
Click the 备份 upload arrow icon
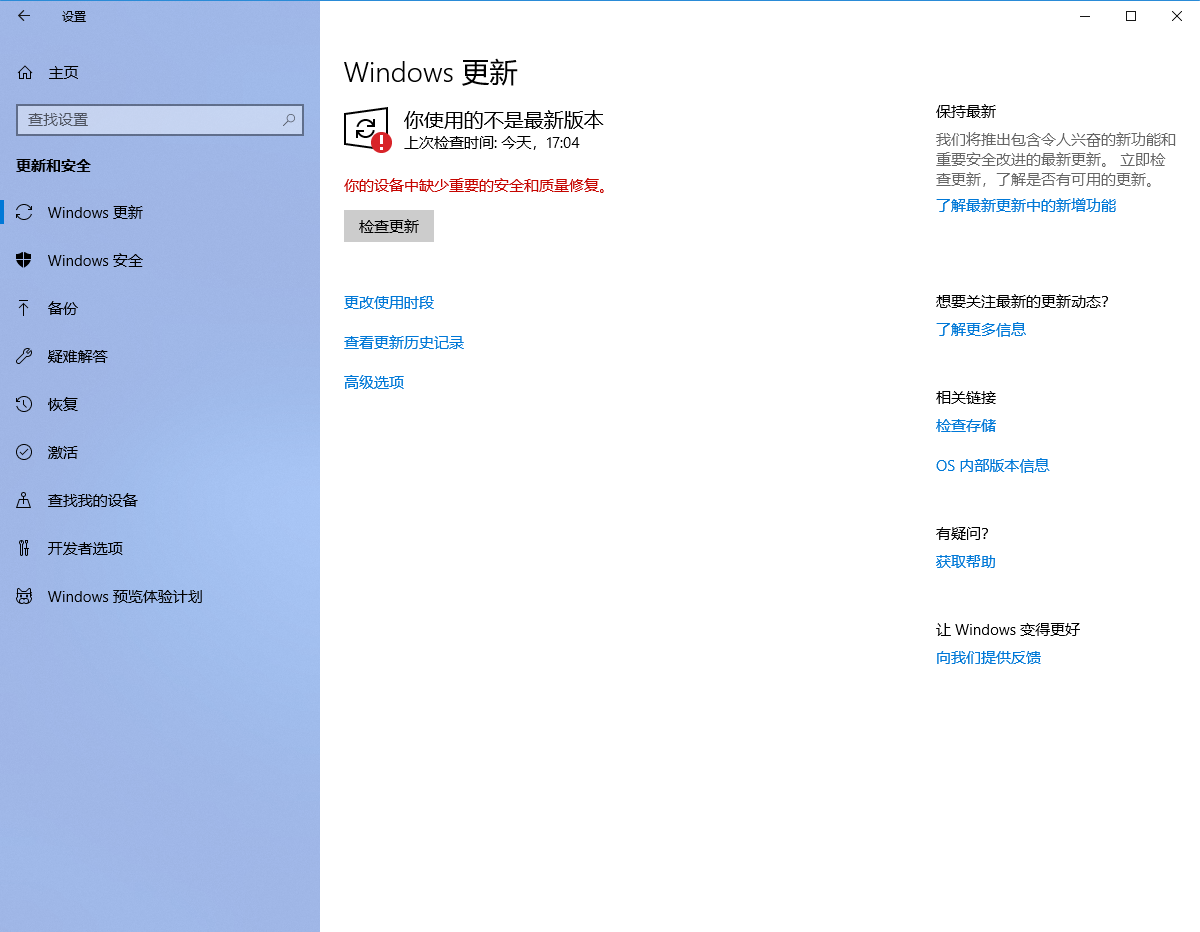(x=25, y=308)
